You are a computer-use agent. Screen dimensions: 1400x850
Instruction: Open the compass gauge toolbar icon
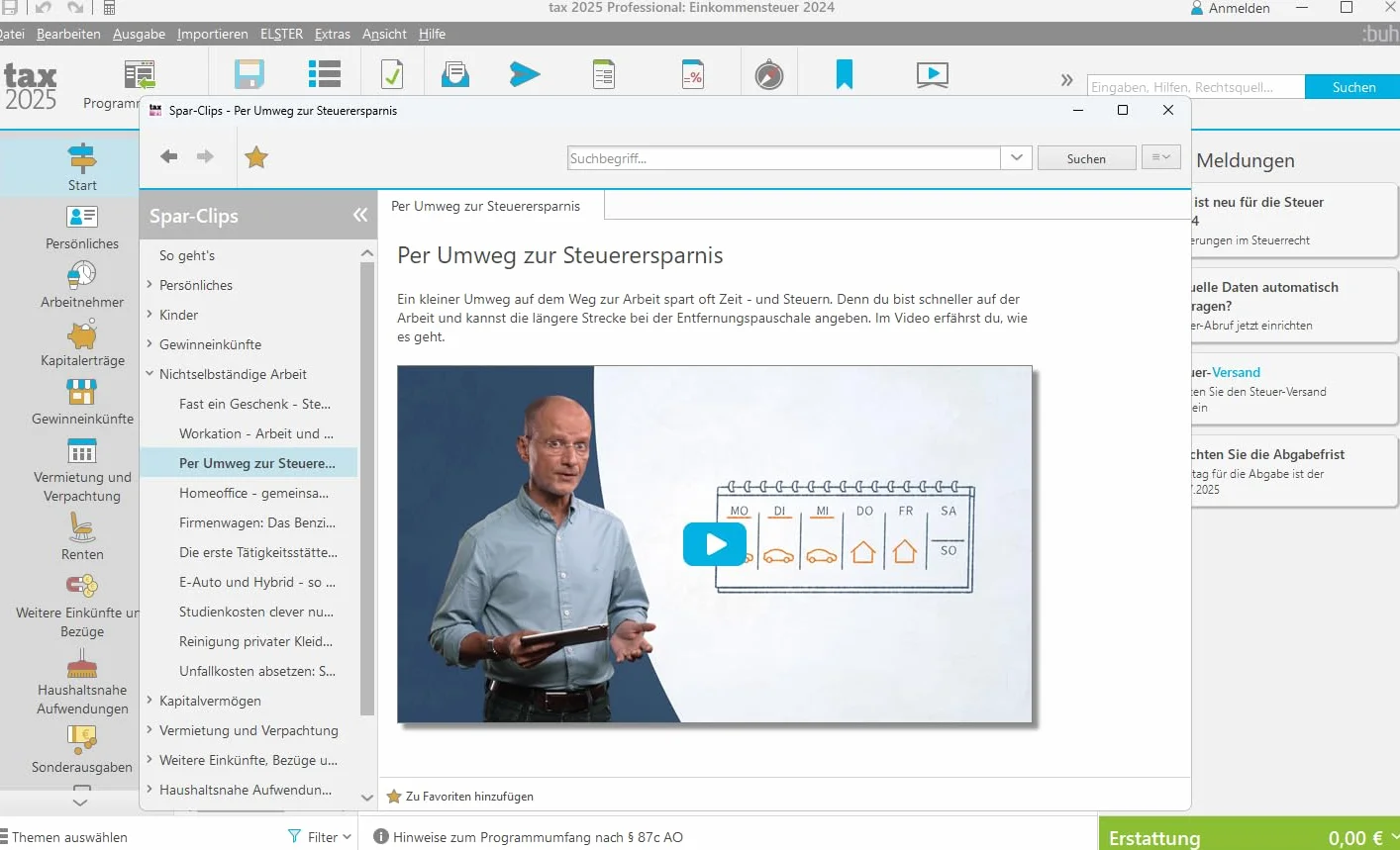(x=769, y=75)
